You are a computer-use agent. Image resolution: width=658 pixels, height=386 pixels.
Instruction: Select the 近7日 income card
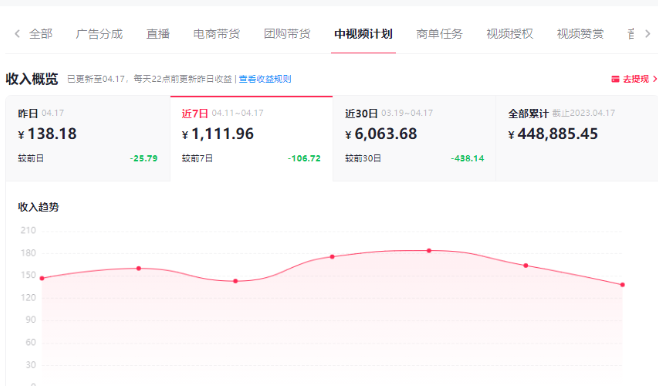[251, 138]
